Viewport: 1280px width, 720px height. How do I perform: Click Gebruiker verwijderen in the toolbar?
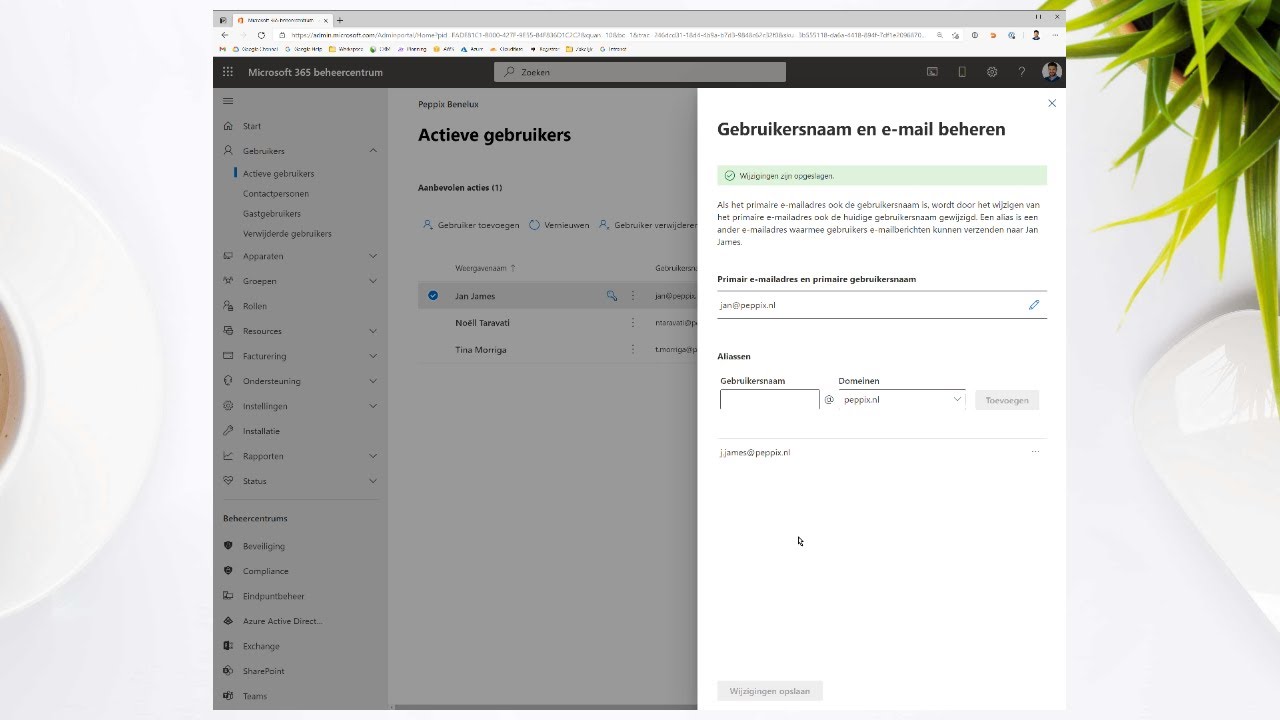click(648, 225)
